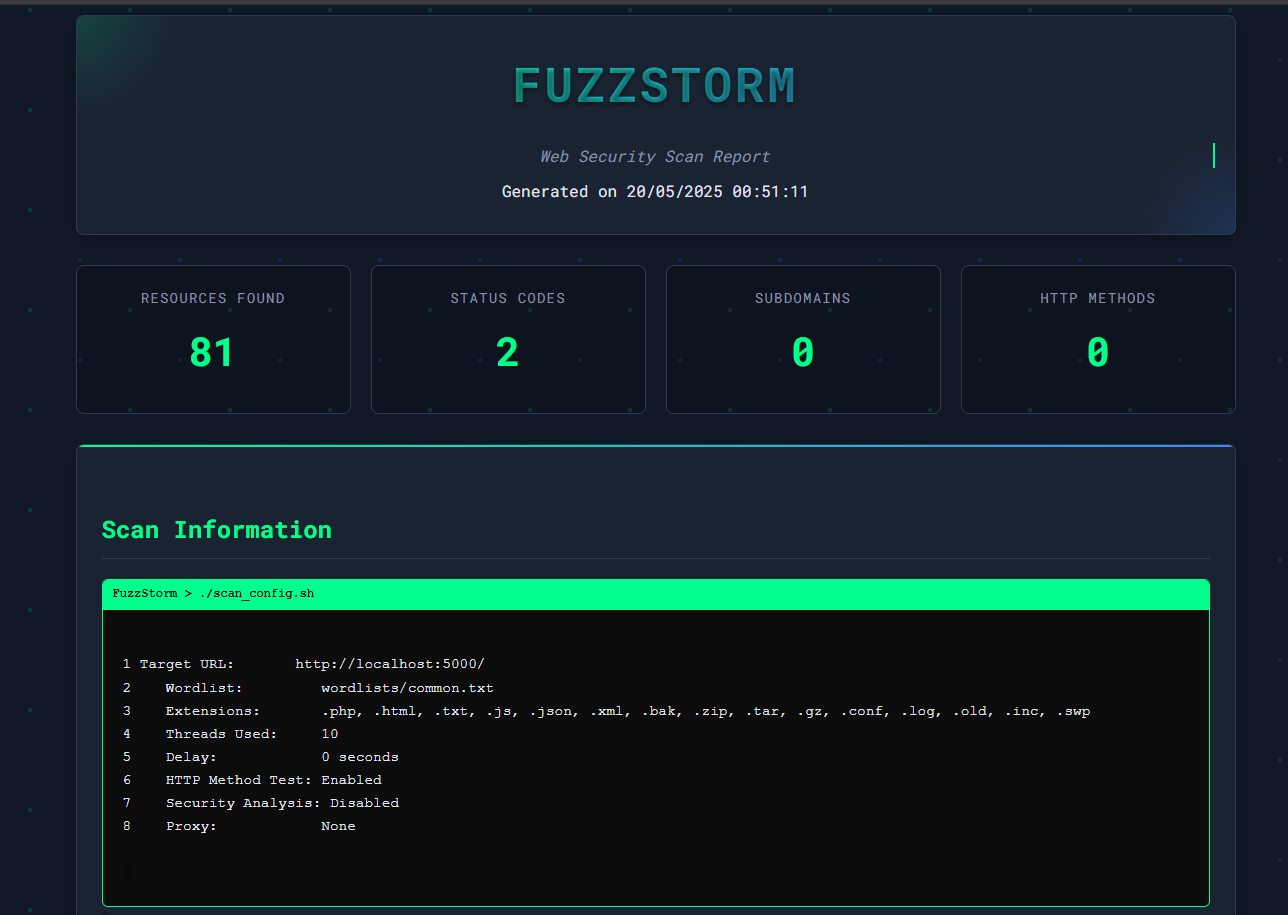Click the RESOURCES FOUND label
Viewport: 1288px width, 915px height.
213,298
